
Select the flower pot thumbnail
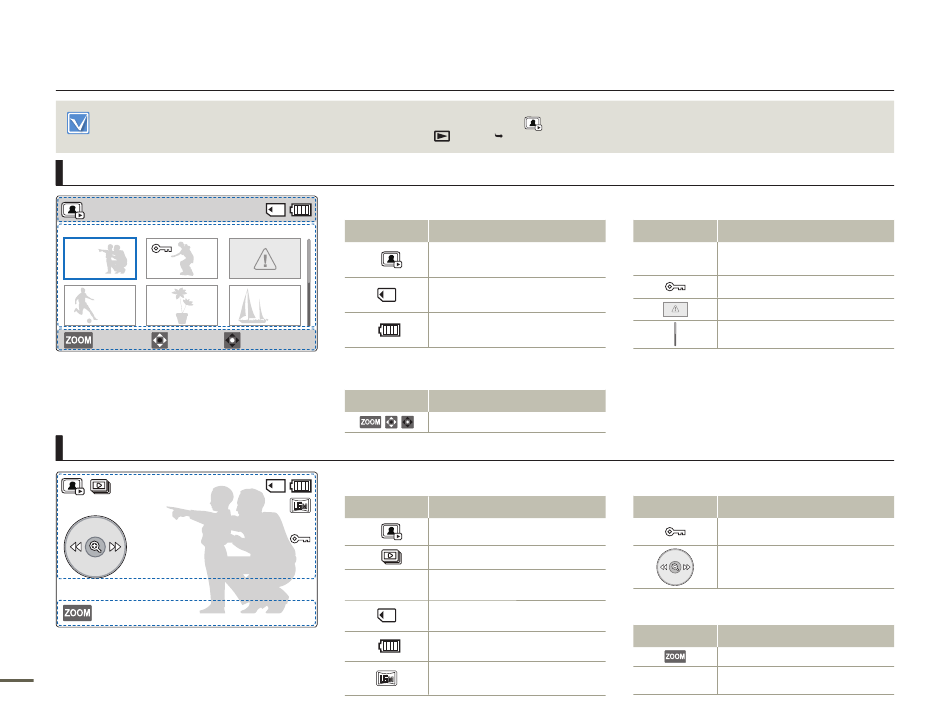pyautogui.click(x=182, y=305)
